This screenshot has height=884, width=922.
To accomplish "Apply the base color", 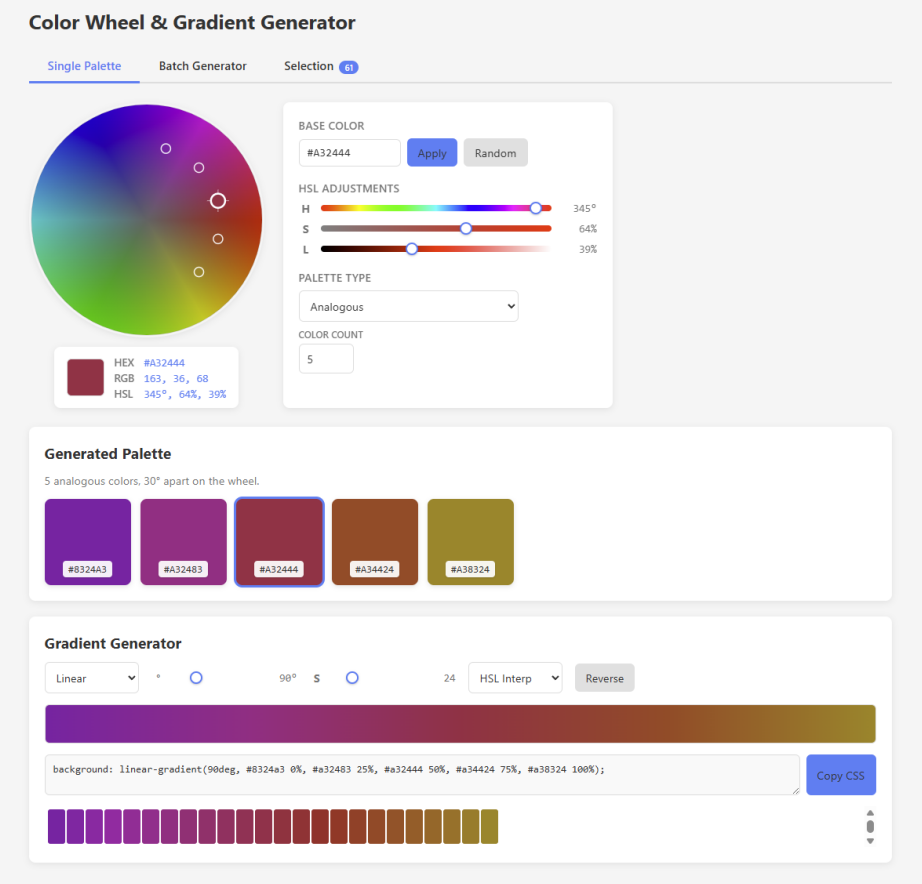I will [x=432, y=153].
